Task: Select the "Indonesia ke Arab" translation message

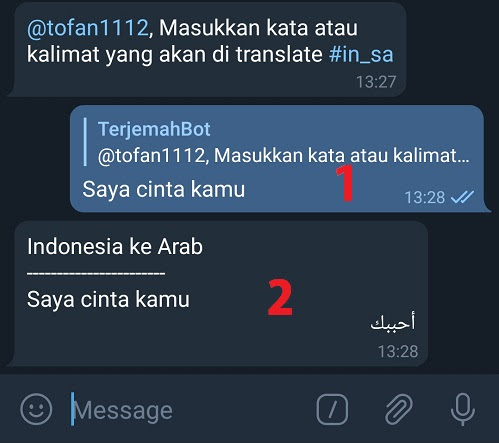Action: 221,293
